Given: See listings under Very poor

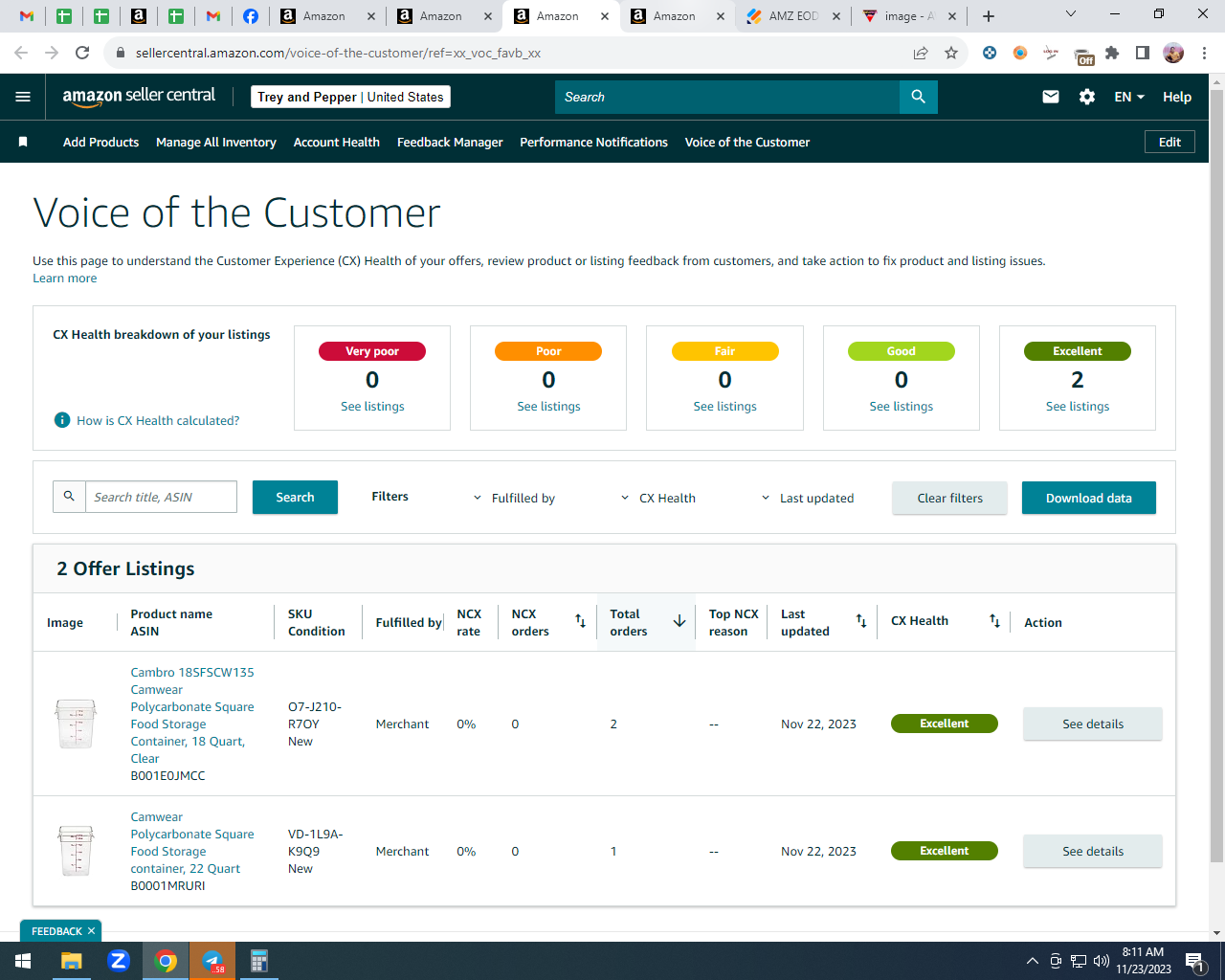Looking at the screenshot, I should (x=372, y=406).
